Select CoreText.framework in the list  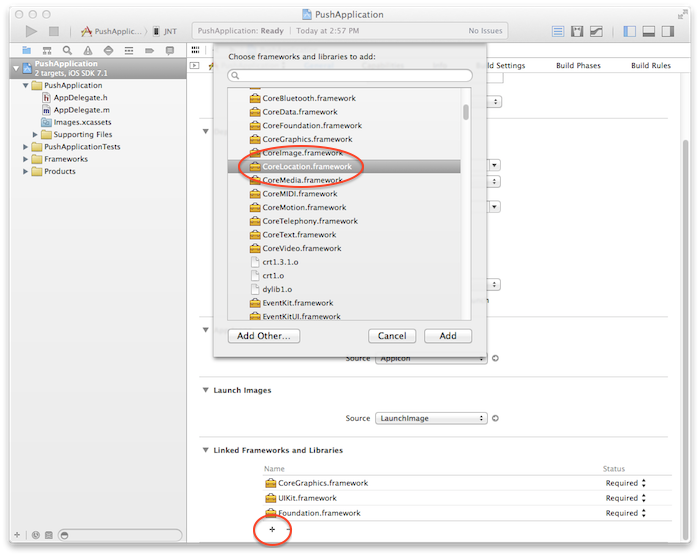point(344,234)
